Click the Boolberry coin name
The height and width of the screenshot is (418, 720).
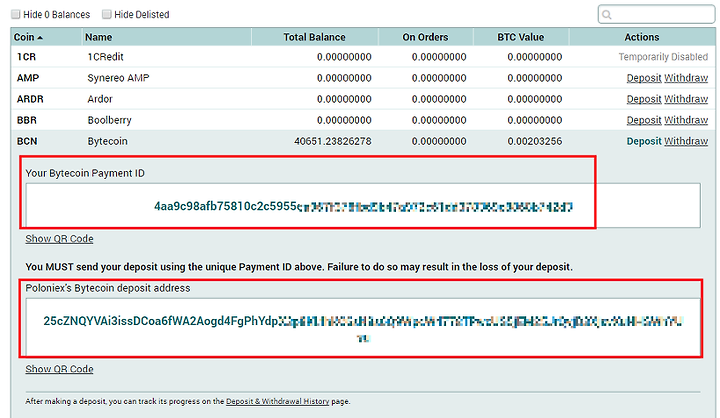pyautogui.click(x=109, y=120)
